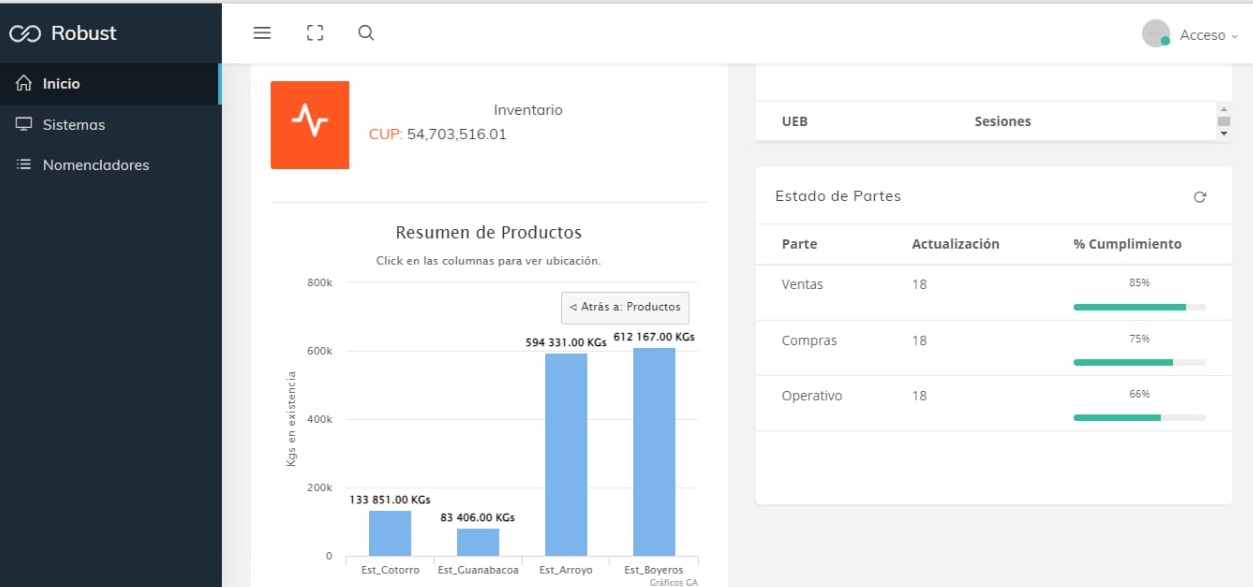
Task: Click the Est_Cotorro chart column
Action: pyautogui.click(x=390, y=533)
